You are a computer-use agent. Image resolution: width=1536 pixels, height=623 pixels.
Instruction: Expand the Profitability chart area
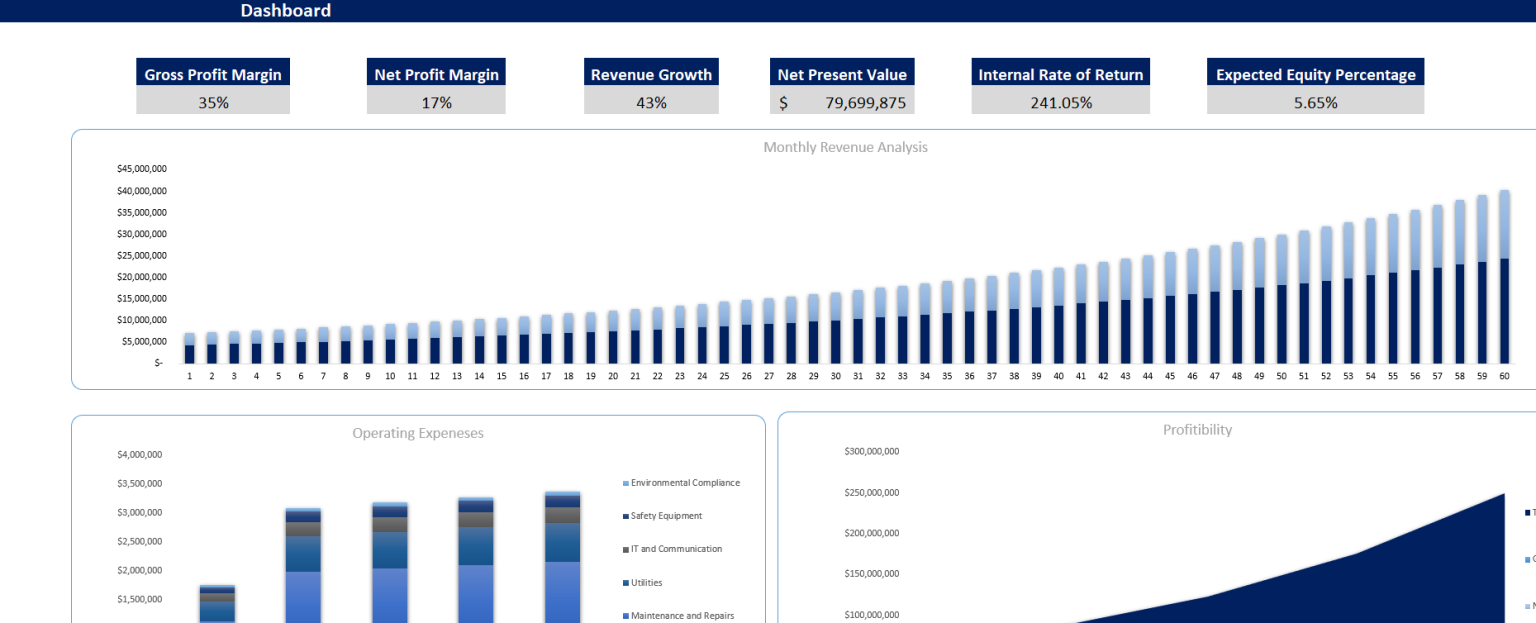[x=1150, y=520]
